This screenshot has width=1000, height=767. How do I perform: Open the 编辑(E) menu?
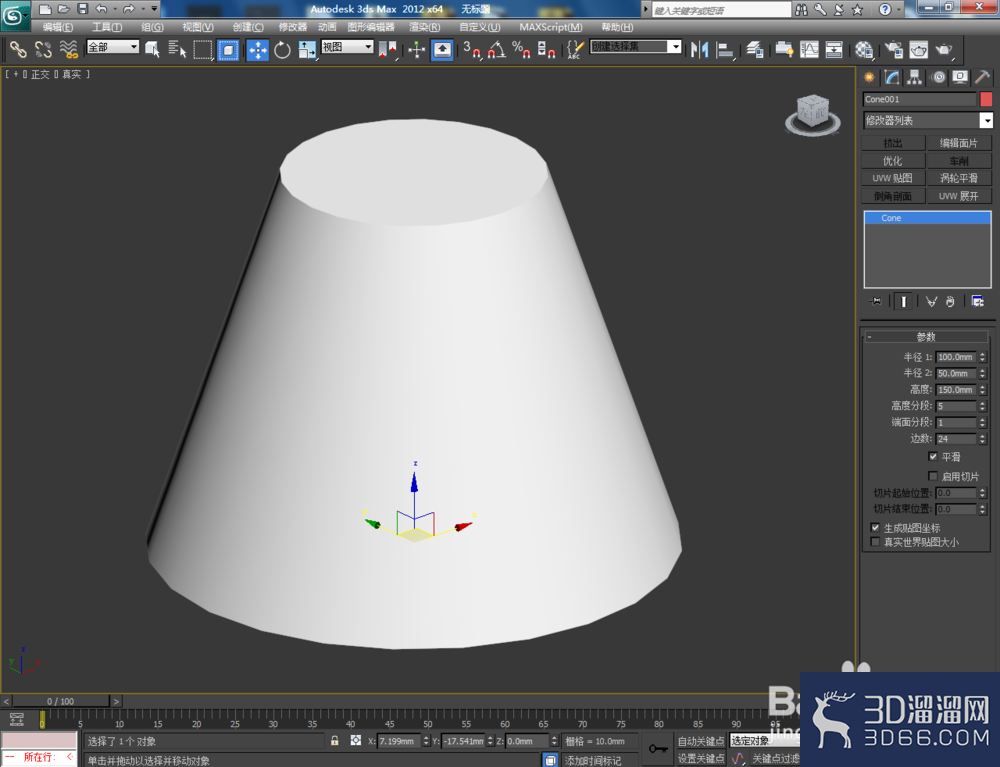(57, 27)
